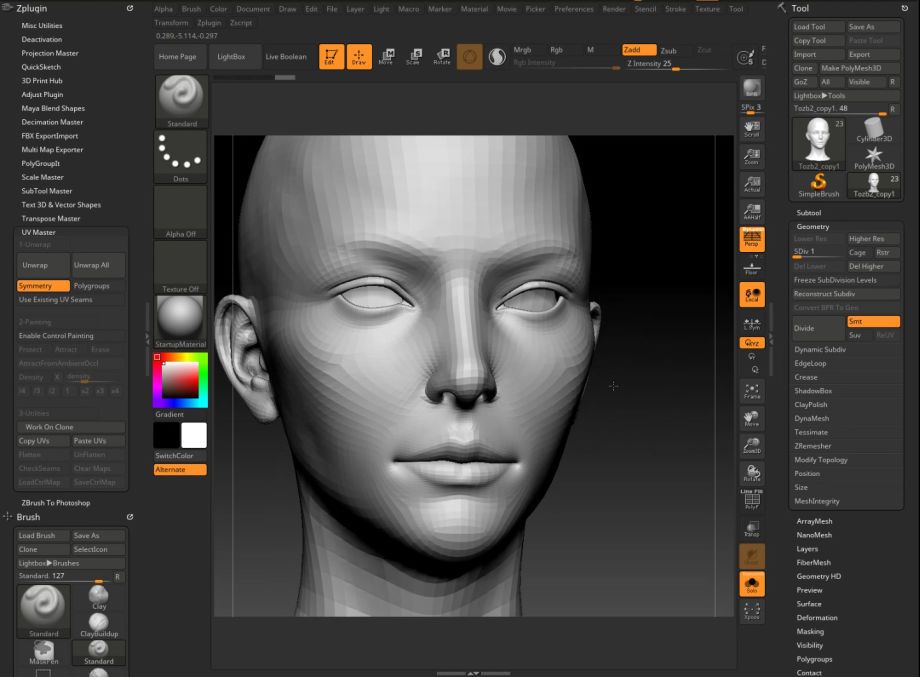Expand the Masking section
Viewport: 920px width, 677px height.
[x=810, y=632]
